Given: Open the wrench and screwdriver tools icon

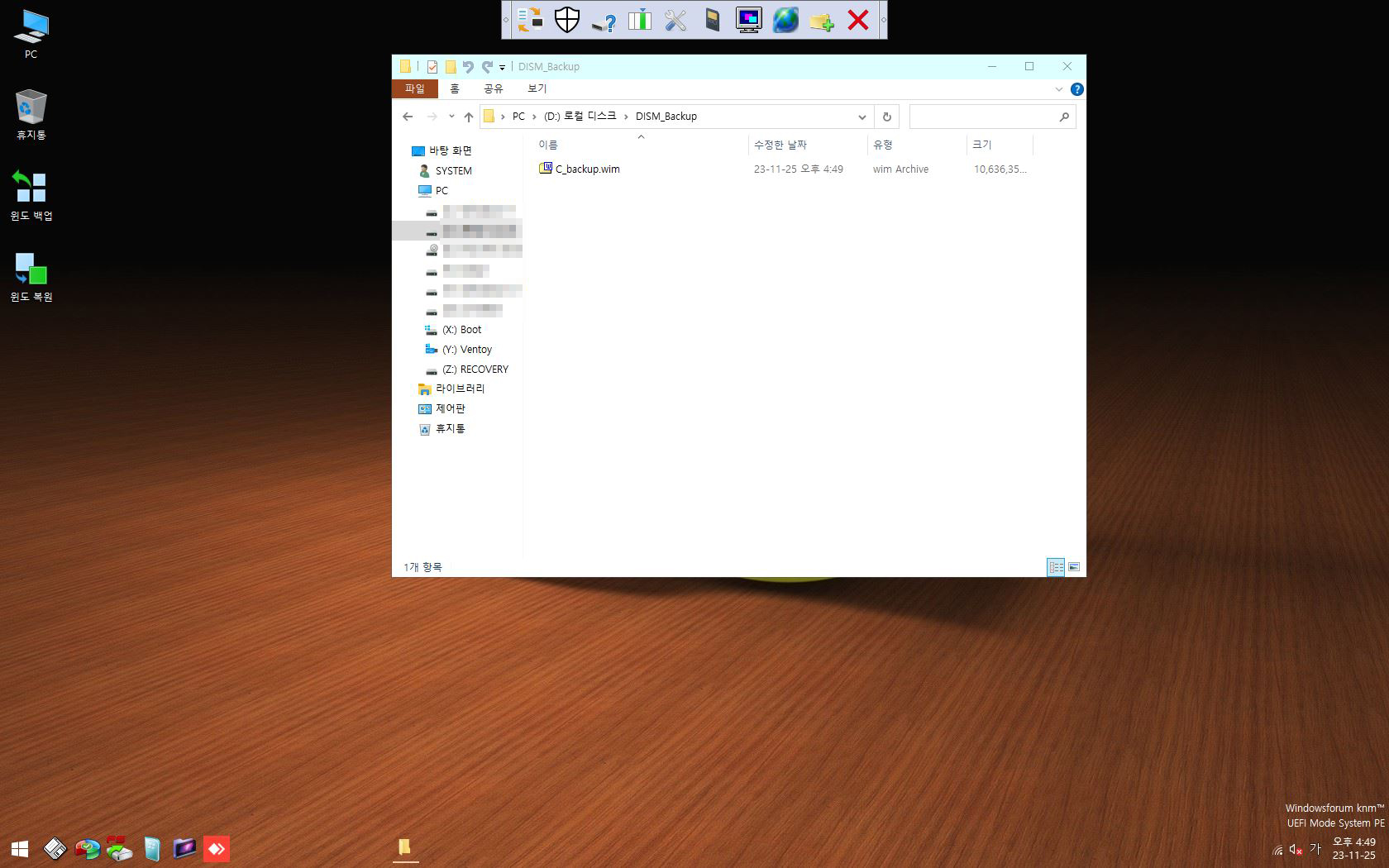Looking at the screenshot, I should 675,20.
